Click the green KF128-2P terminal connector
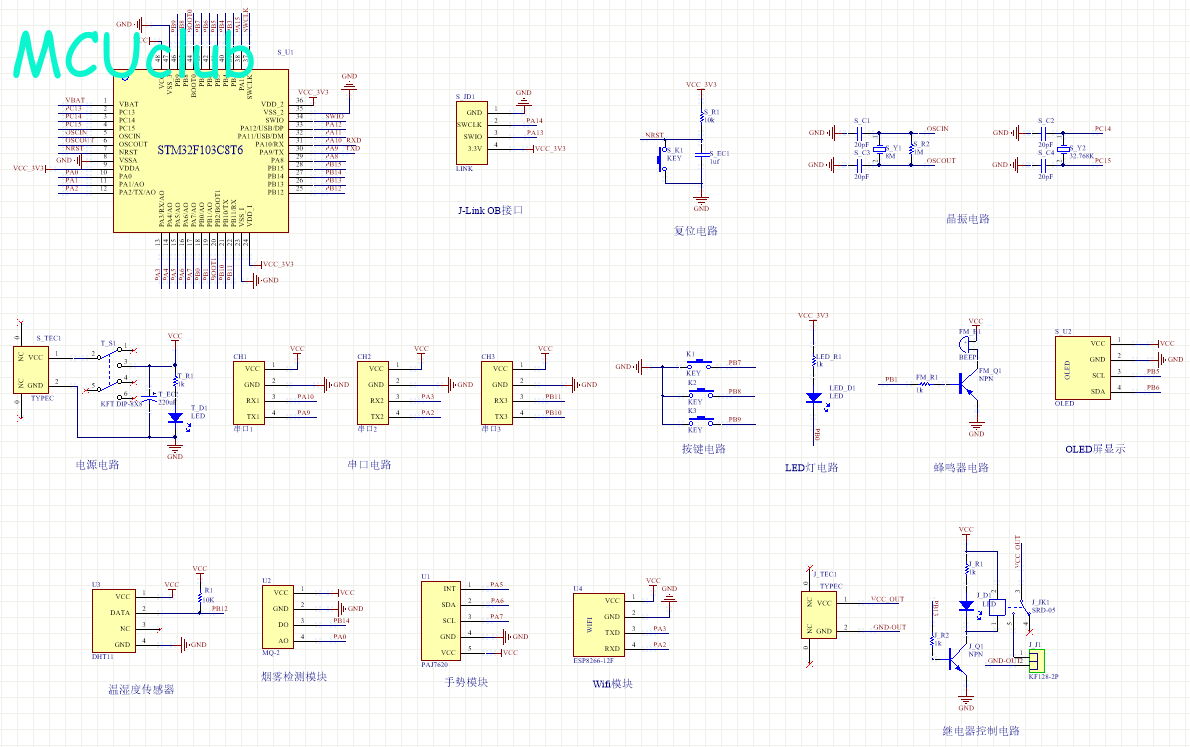Viewport: 1190px width, 747px height. tap(1035, 661)
